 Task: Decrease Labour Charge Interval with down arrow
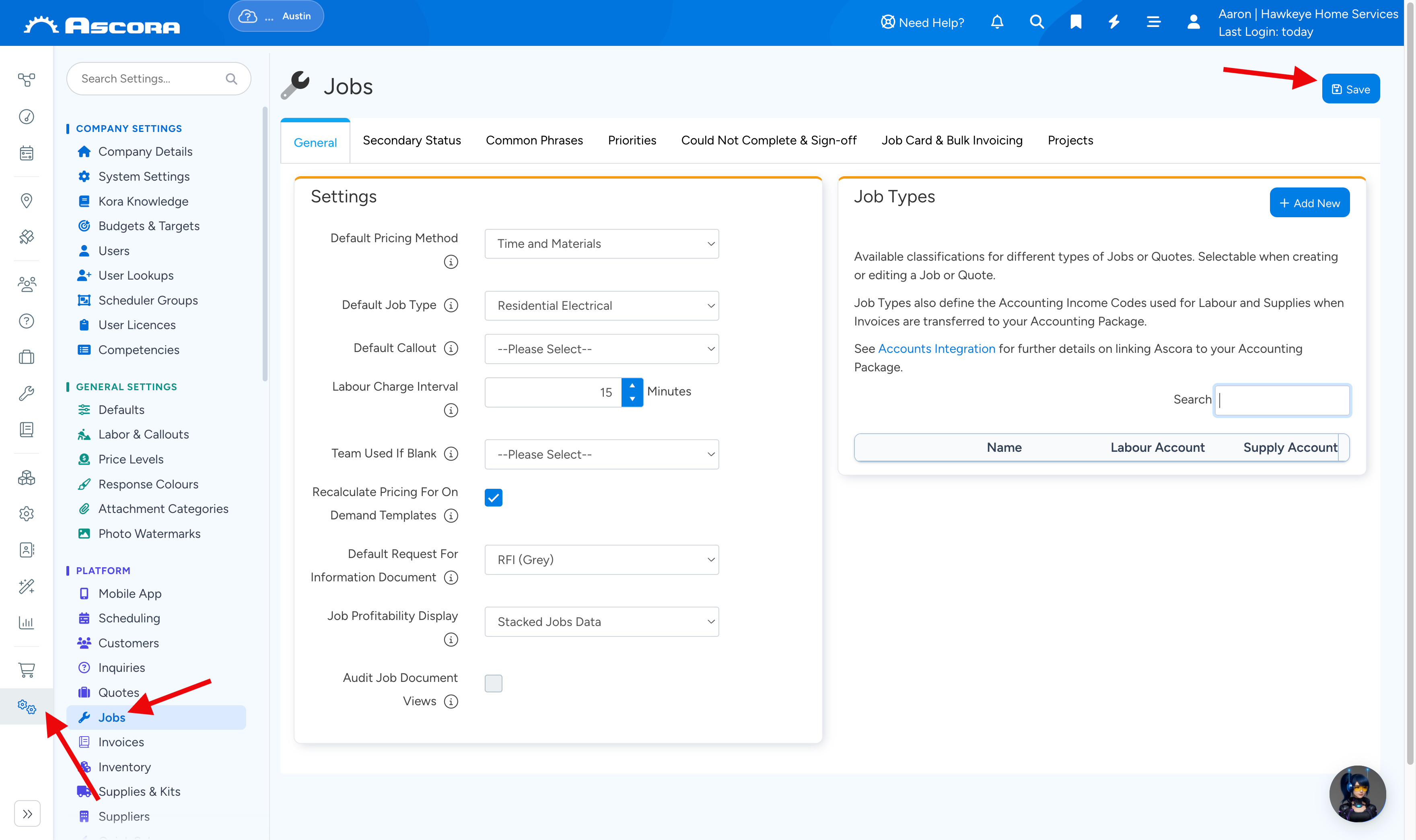coord(632,399)
